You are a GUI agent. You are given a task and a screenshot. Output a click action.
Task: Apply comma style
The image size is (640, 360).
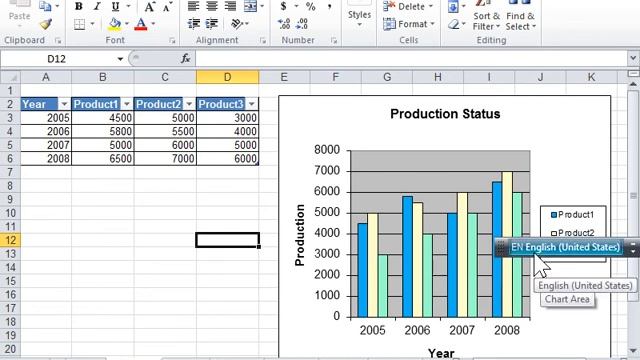(x=329, y=6)
